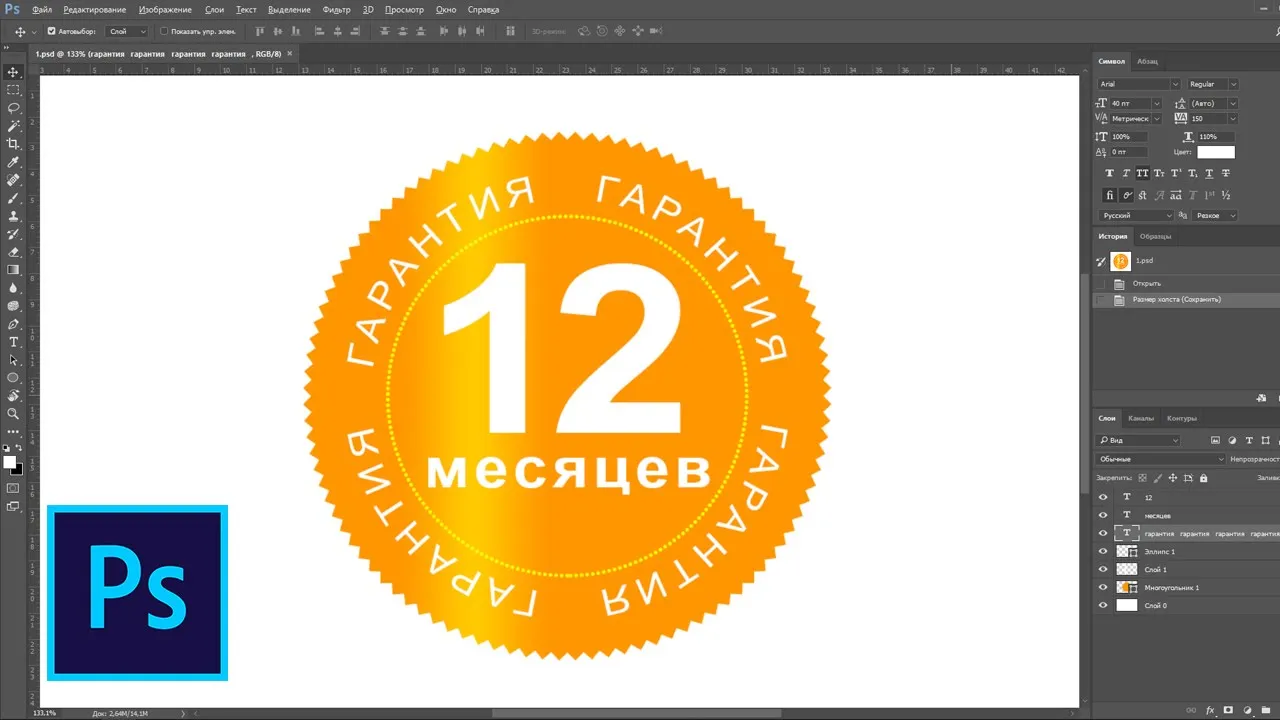The height and width of the screenshot is (720, 1280).
Task: Check Показать упр. элем. checkbox
Action: (x=165, y=31)
